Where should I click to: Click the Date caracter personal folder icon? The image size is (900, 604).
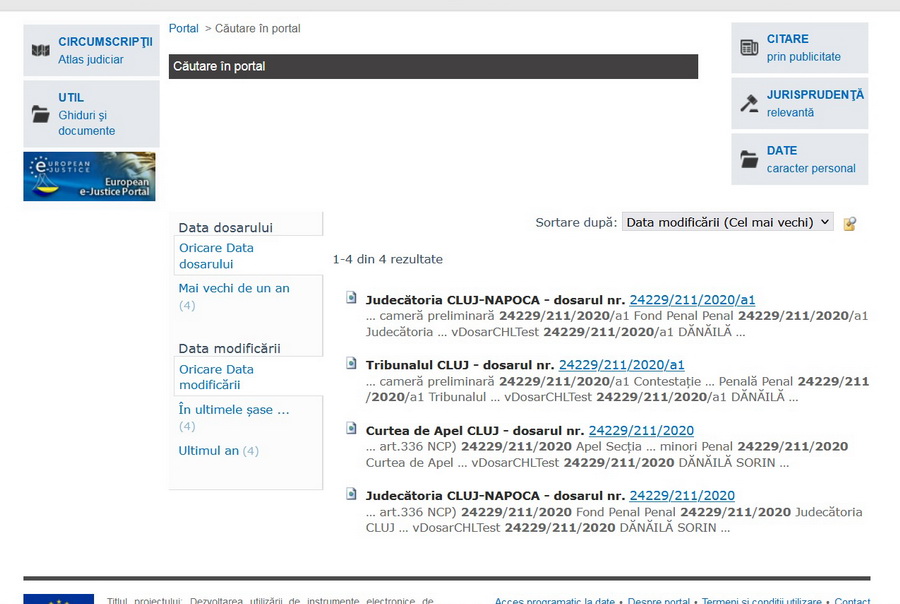coord(749,159)
